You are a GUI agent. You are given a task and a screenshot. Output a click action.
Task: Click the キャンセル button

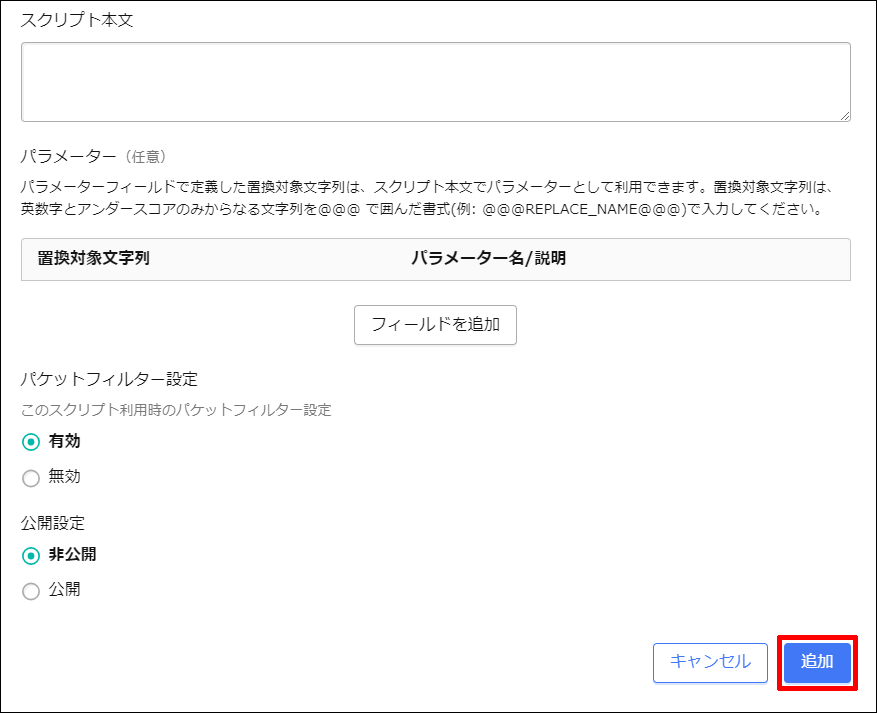pos(709,662)
